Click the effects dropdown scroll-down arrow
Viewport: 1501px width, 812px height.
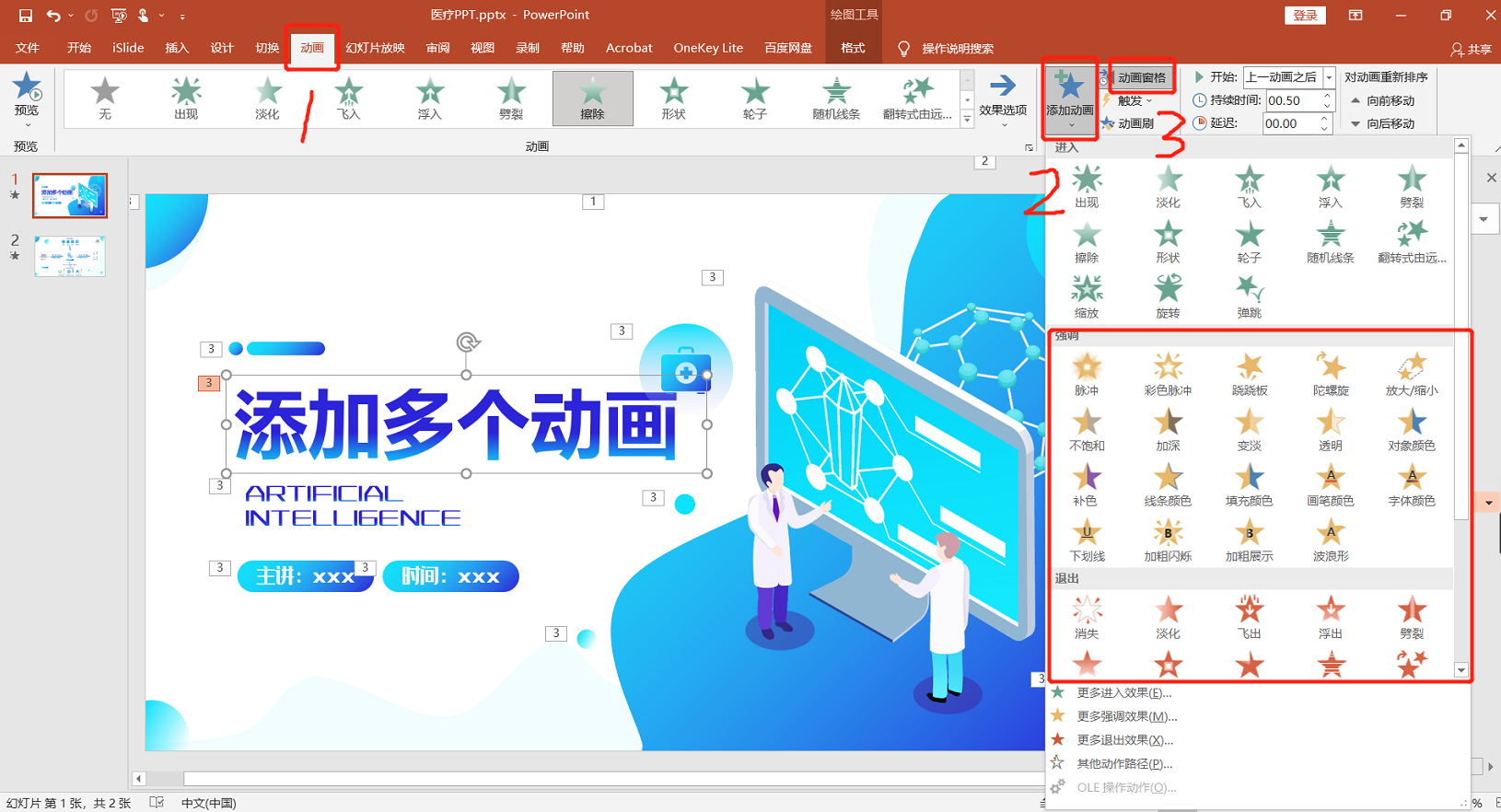click(1461, 670)
